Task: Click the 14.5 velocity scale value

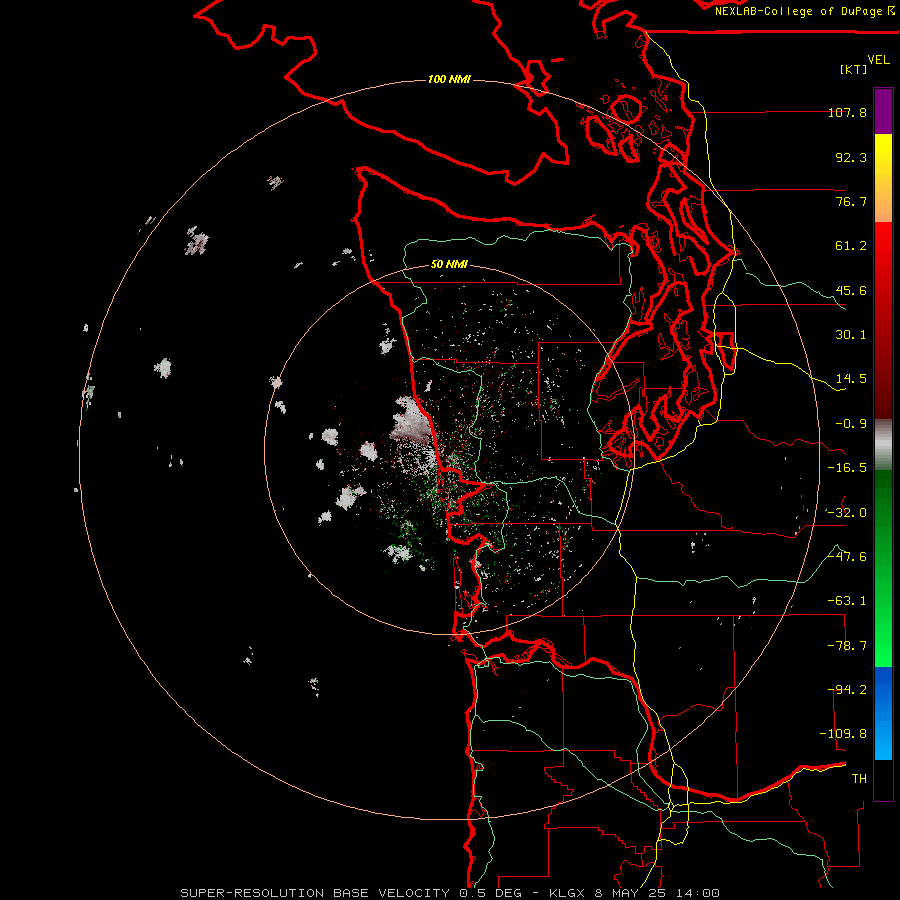Action: pyautogui.click(x=851, y=379)
